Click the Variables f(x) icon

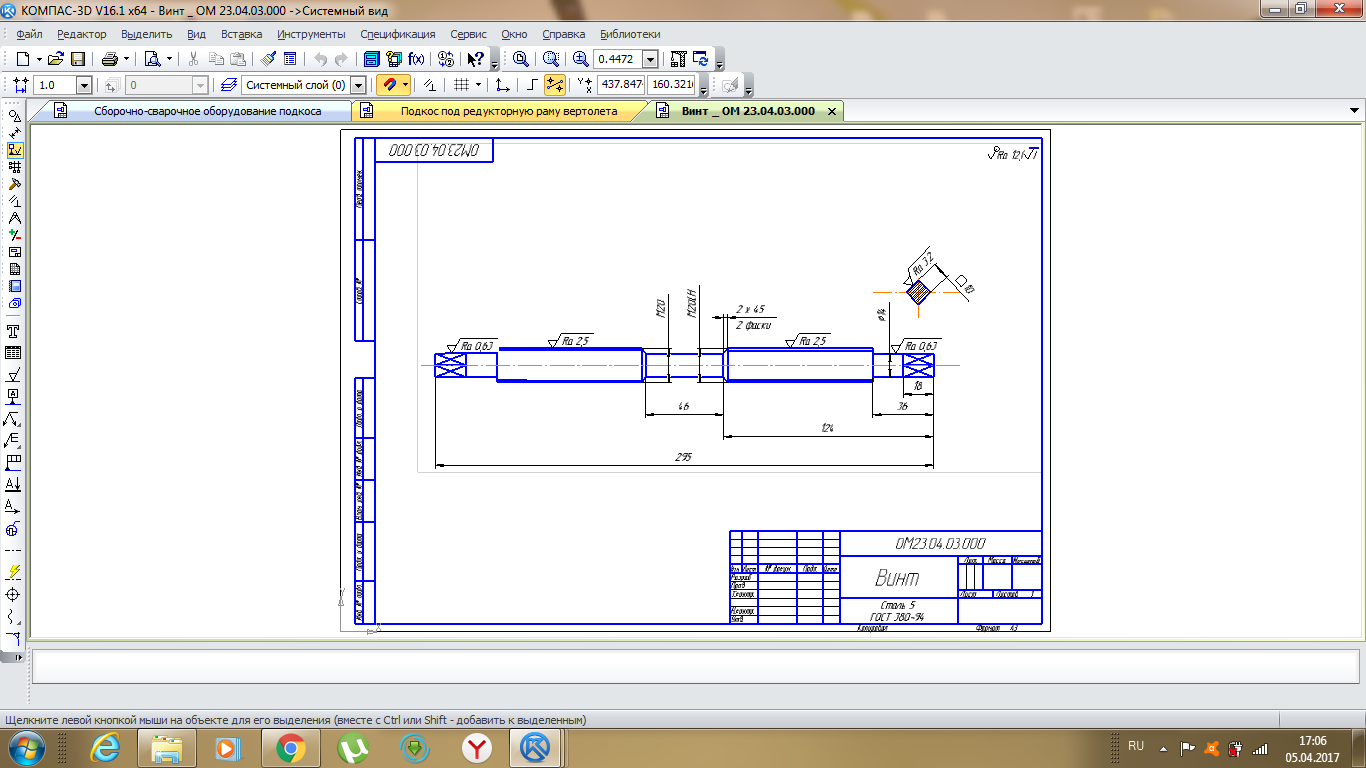tap(416, 59)
